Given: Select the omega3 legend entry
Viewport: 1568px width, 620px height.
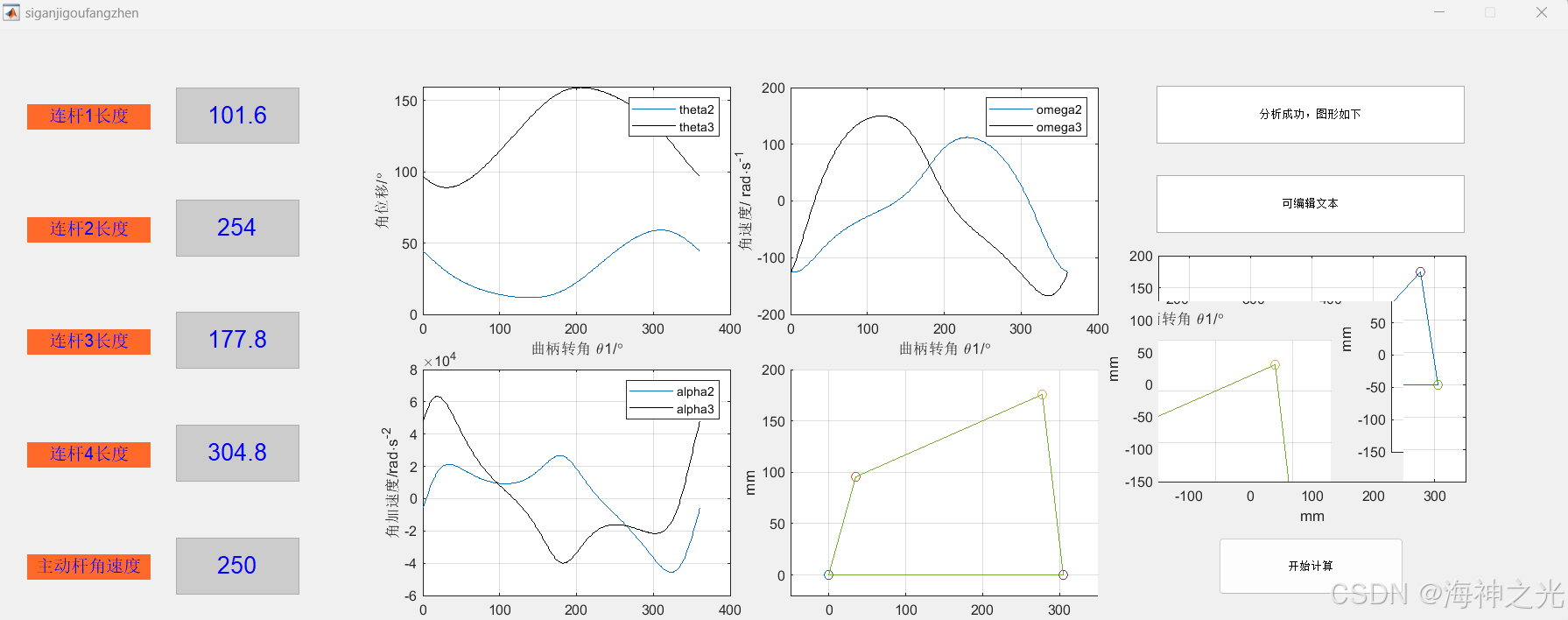Looking at the screenshot, I should [x=1036, y=127].
